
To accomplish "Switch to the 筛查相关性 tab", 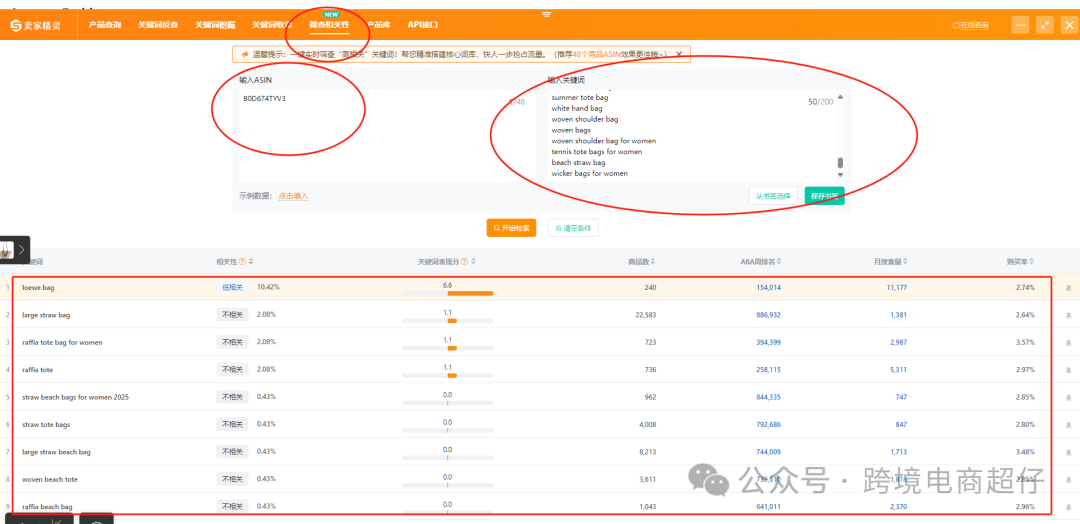I will pos(329,25).
